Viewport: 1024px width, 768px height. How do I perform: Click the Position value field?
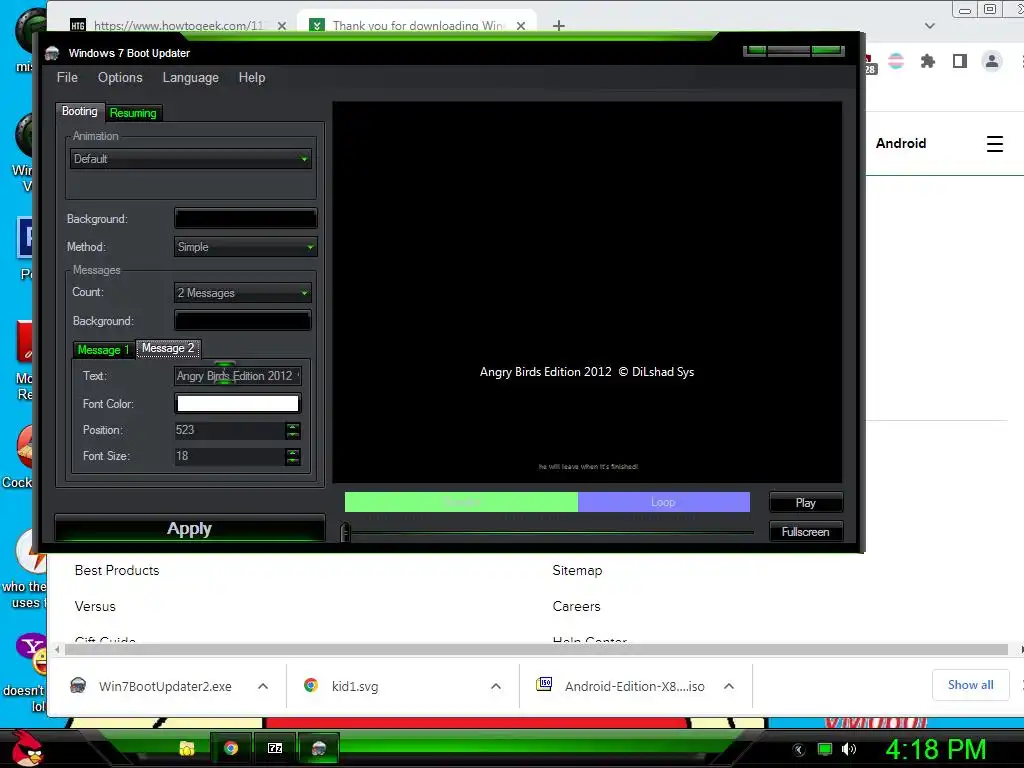pos(229,430)
